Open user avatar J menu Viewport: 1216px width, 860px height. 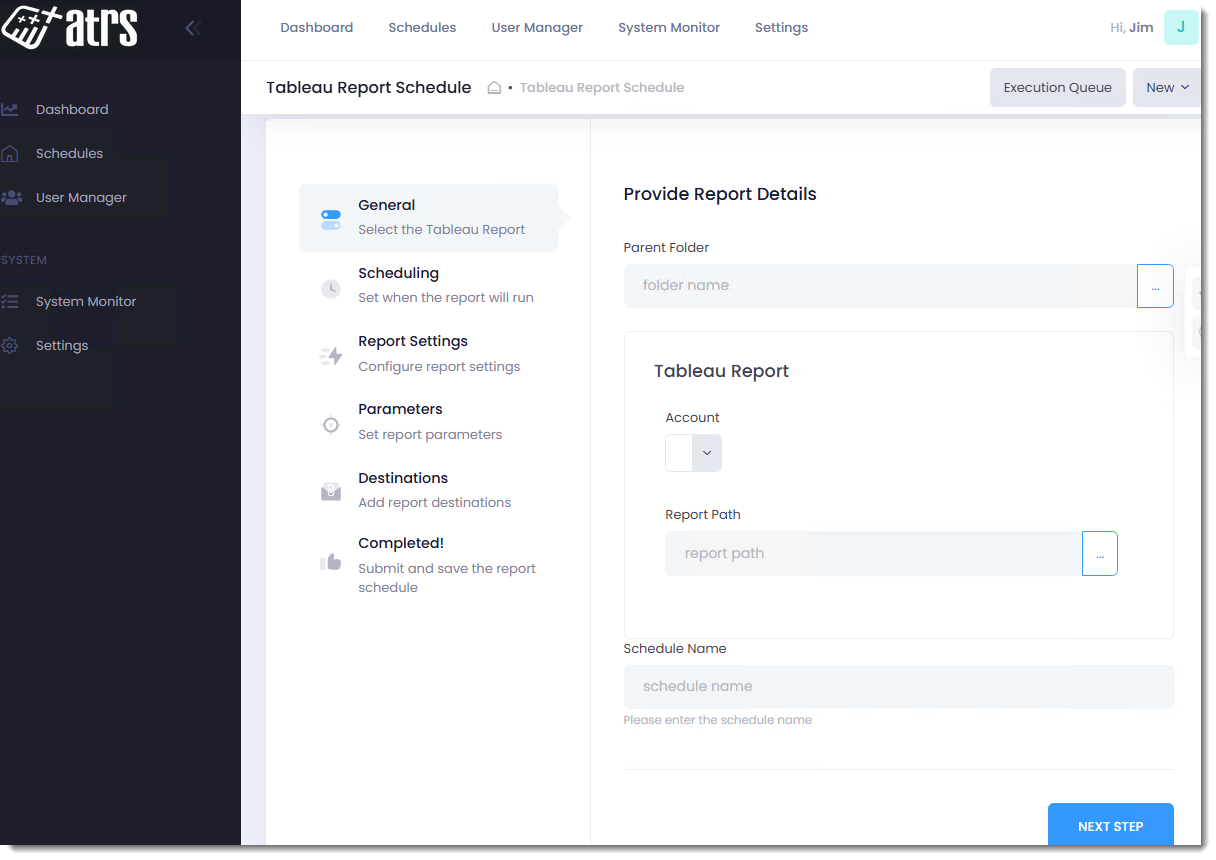pyautogui.click(x=1181, y=27)
